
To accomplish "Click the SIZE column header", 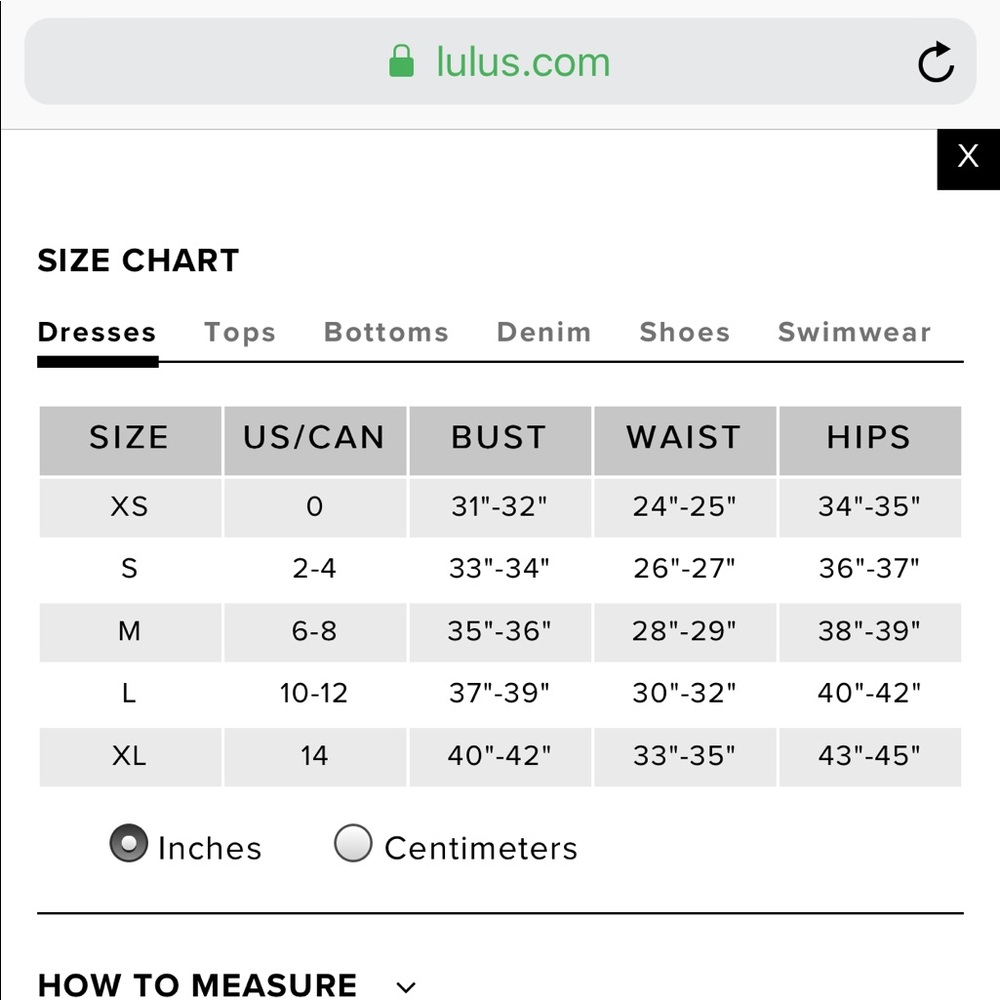I will [x=130, y=440].
